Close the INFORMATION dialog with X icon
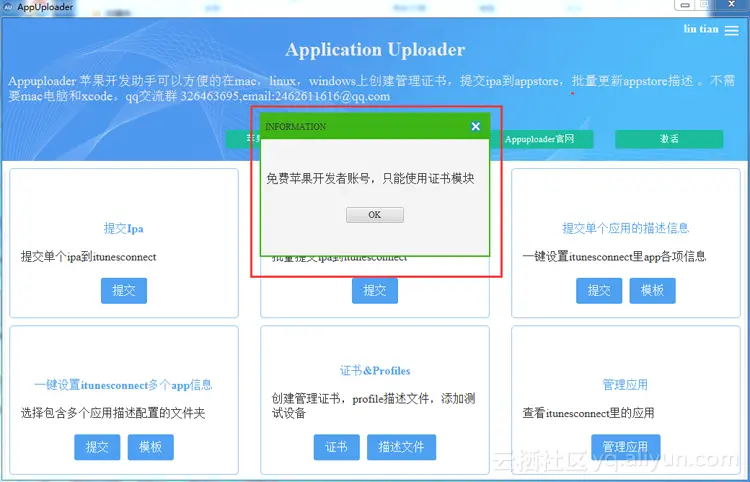This screenshot has height=482, width=750. click(475, 126)
